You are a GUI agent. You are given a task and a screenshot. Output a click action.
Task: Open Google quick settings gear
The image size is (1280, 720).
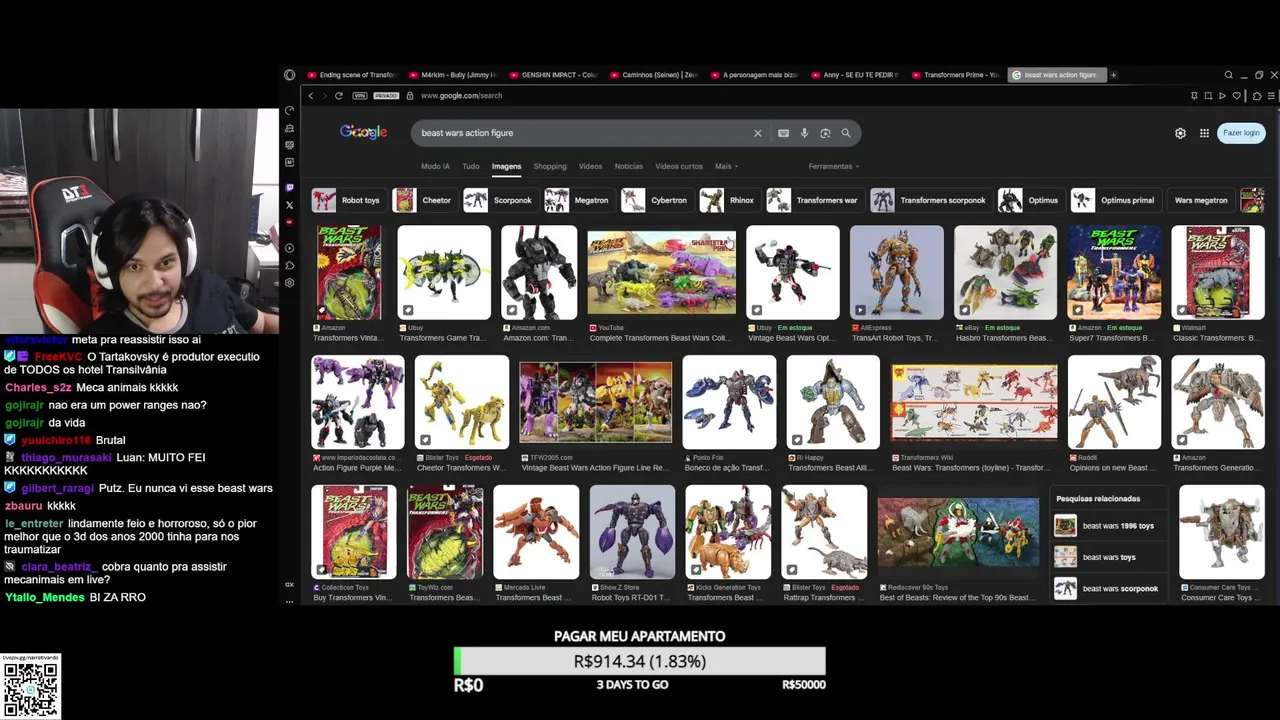click(1180, 133)
